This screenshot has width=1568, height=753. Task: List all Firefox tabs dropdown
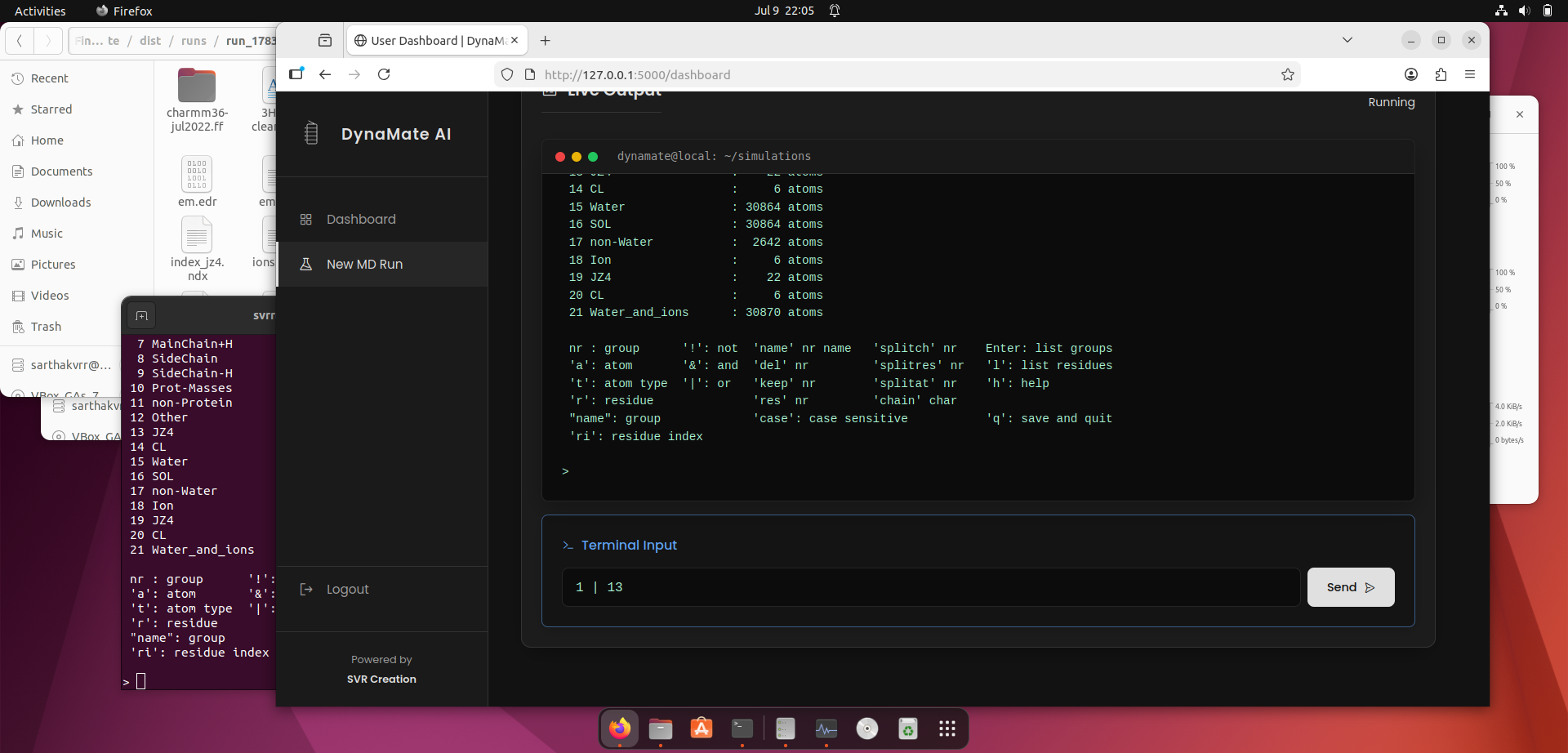pyautogui.click(x=1347, y=40)
